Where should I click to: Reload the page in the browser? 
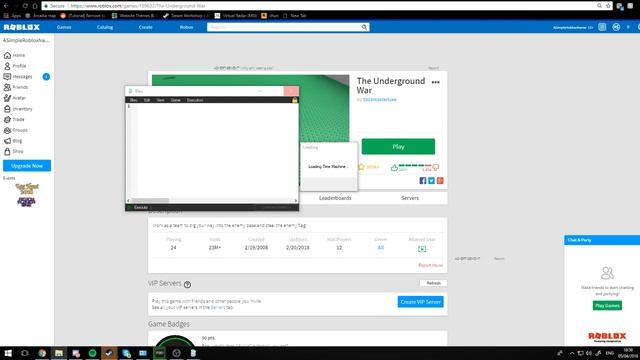pyautogui.click(x=25, y=6)
